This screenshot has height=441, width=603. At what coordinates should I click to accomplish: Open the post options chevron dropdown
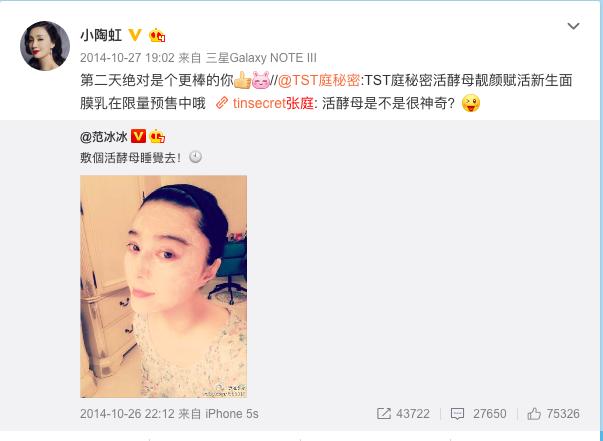pyautogui.click(x=573, y=26)
